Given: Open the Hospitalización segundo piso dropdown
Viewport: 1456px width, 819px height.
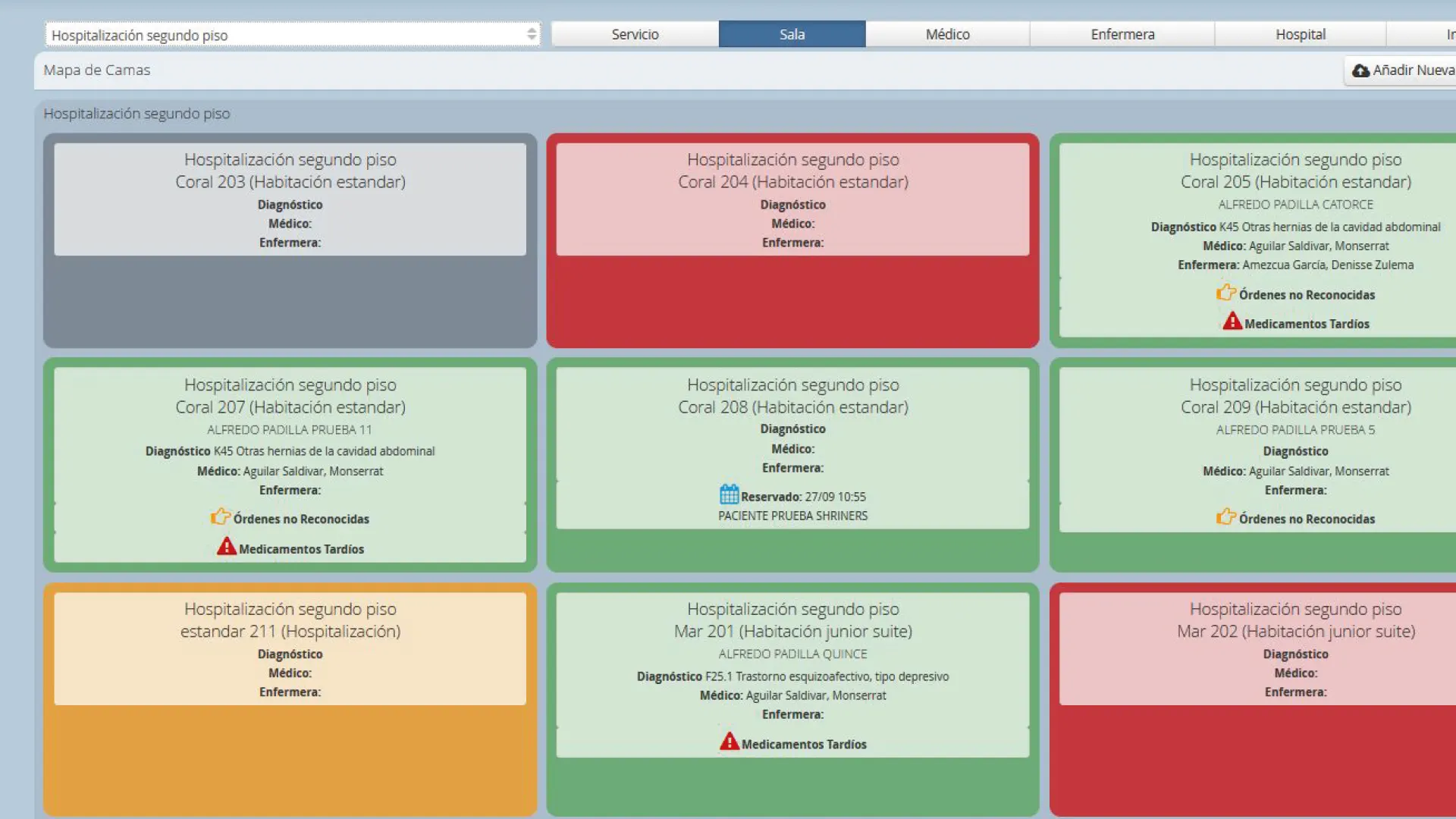Looking at the screenshot, I should coord(293,35).
